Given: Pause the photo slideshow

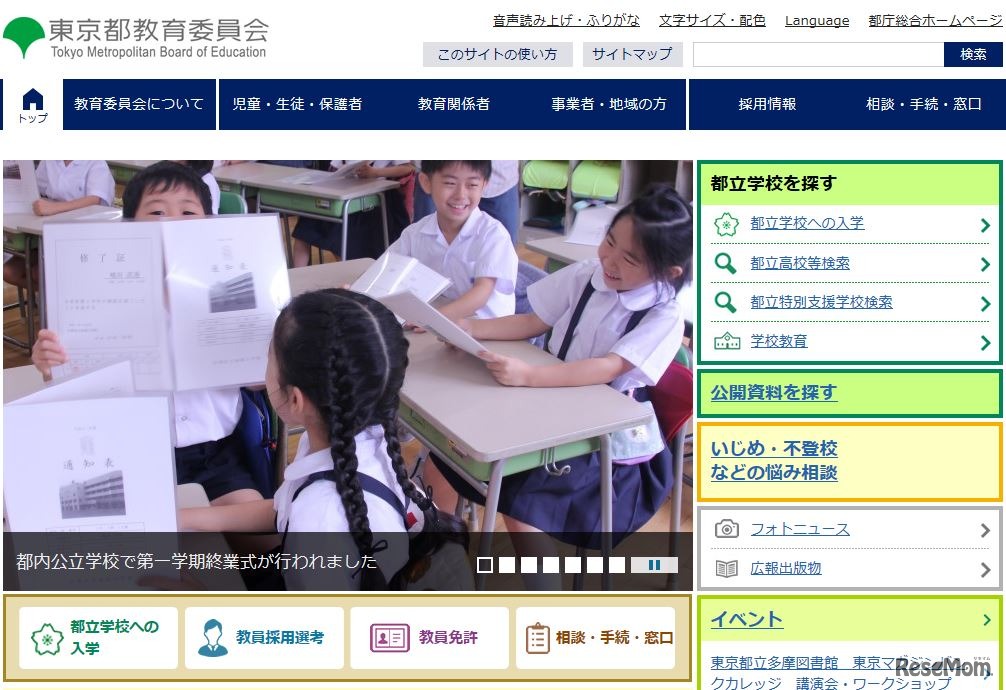Looking at the screenshot, I should pos(655,565).
